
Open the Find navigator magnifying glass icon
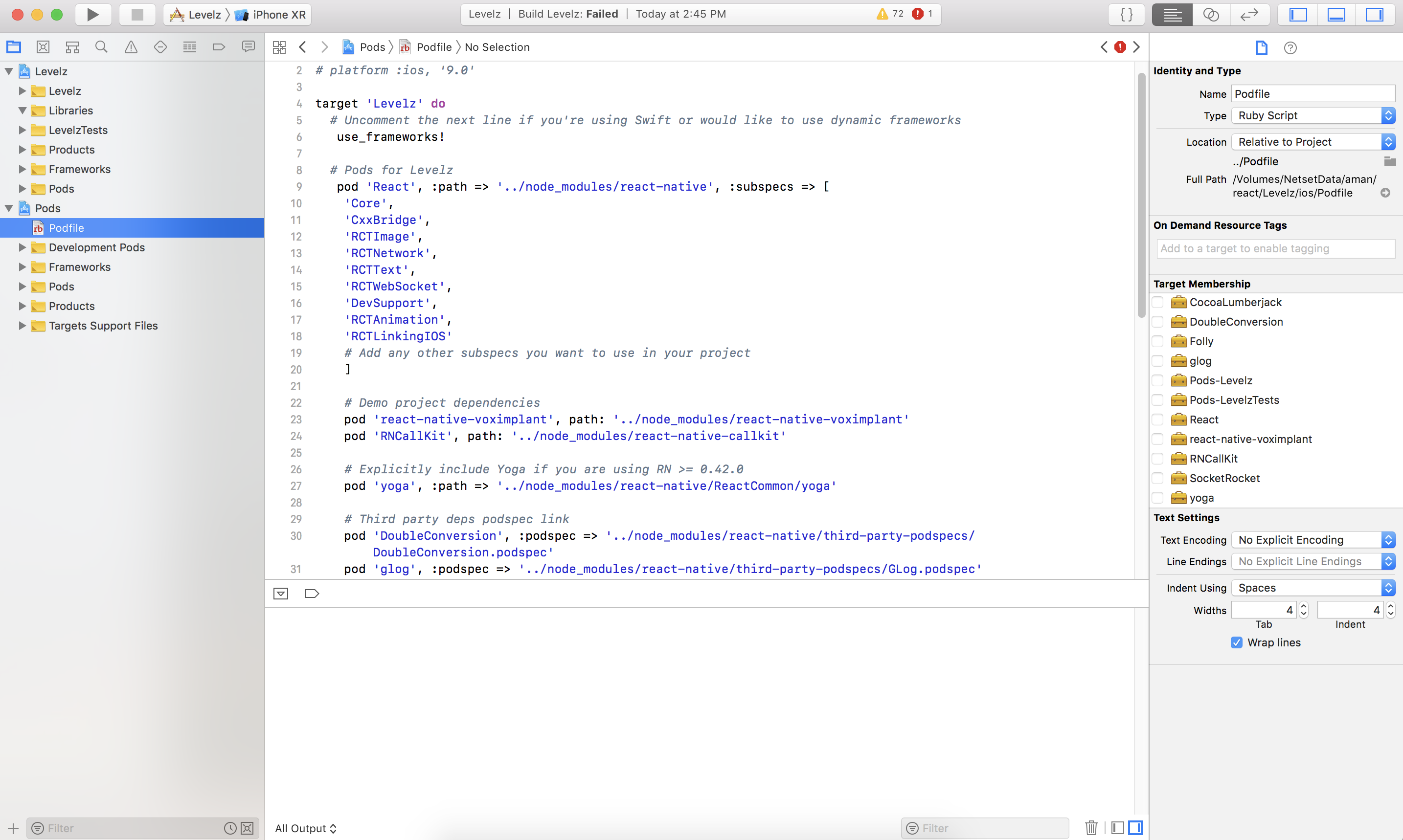click(x=101, y=47)
